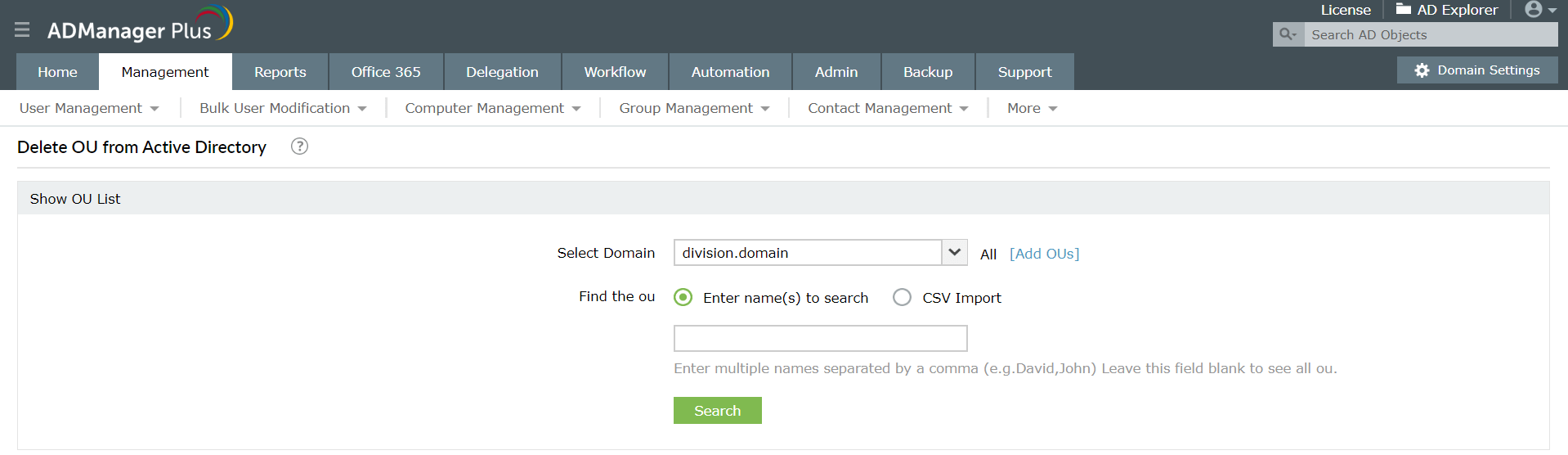Open the hamburger menu icon

tap(22, 30)
